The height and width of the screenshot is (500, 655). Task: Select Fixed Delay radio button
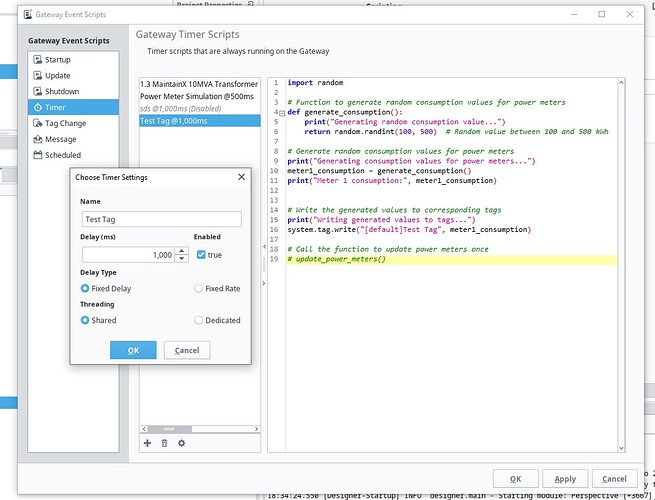coord(85,288)
